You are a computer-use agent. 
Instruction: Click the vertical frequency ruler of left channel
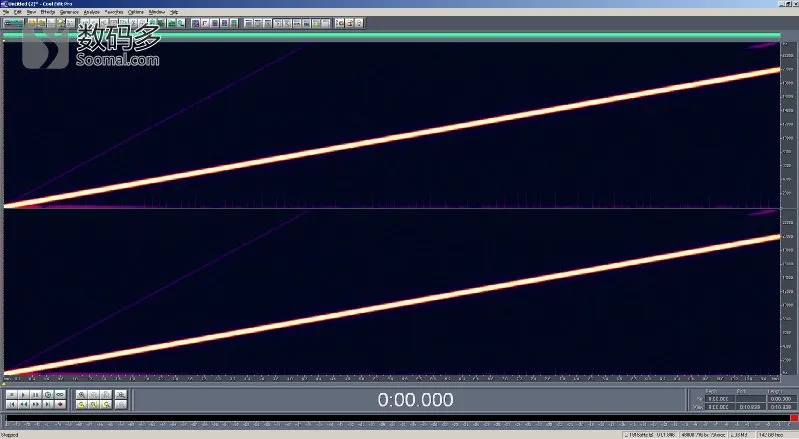pyautogui.click(x=788, y=125)
